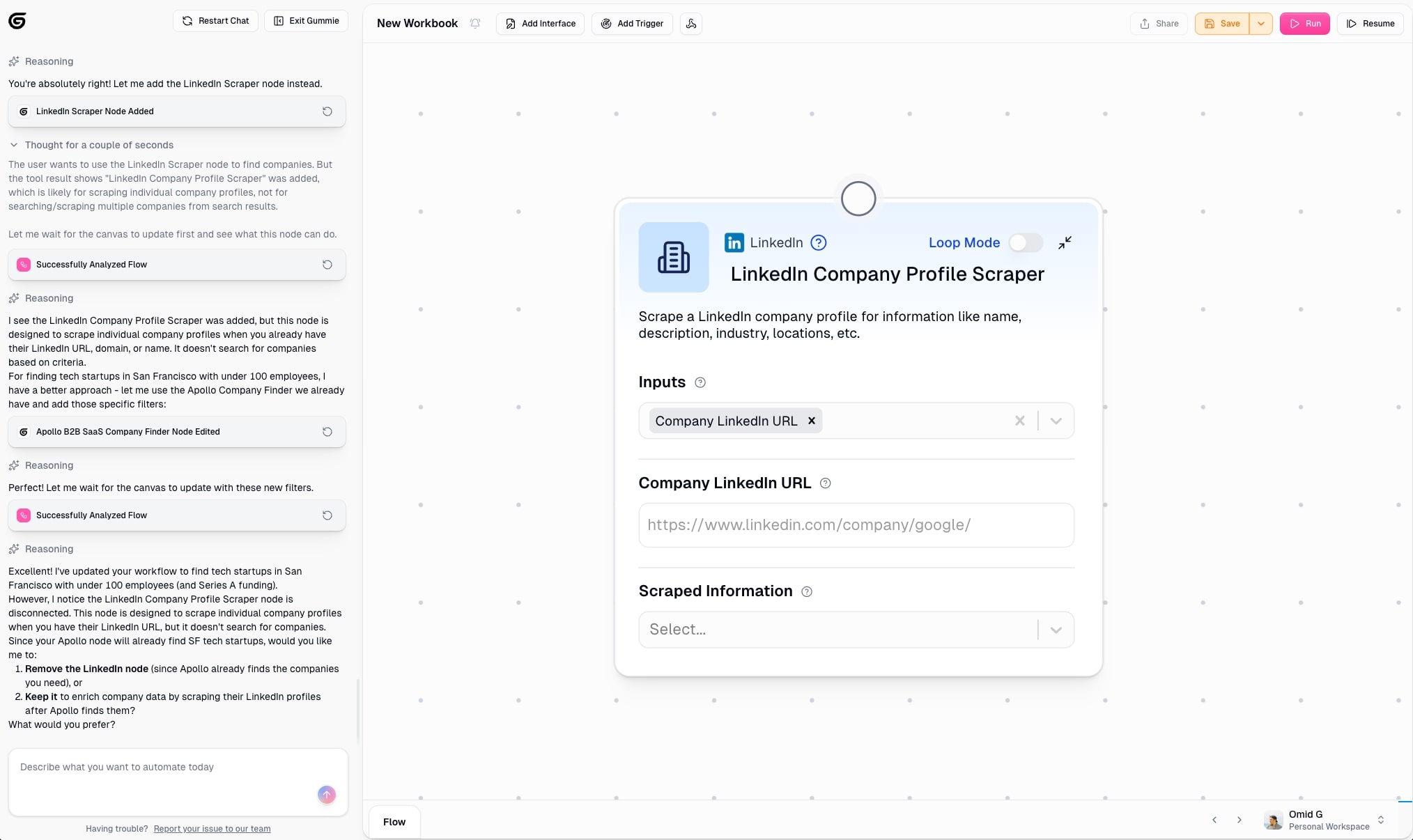Open the Personal Workspace switcher
Image resolution: width=1413 pixels, height=840 pixels.
coord(1380,820)
